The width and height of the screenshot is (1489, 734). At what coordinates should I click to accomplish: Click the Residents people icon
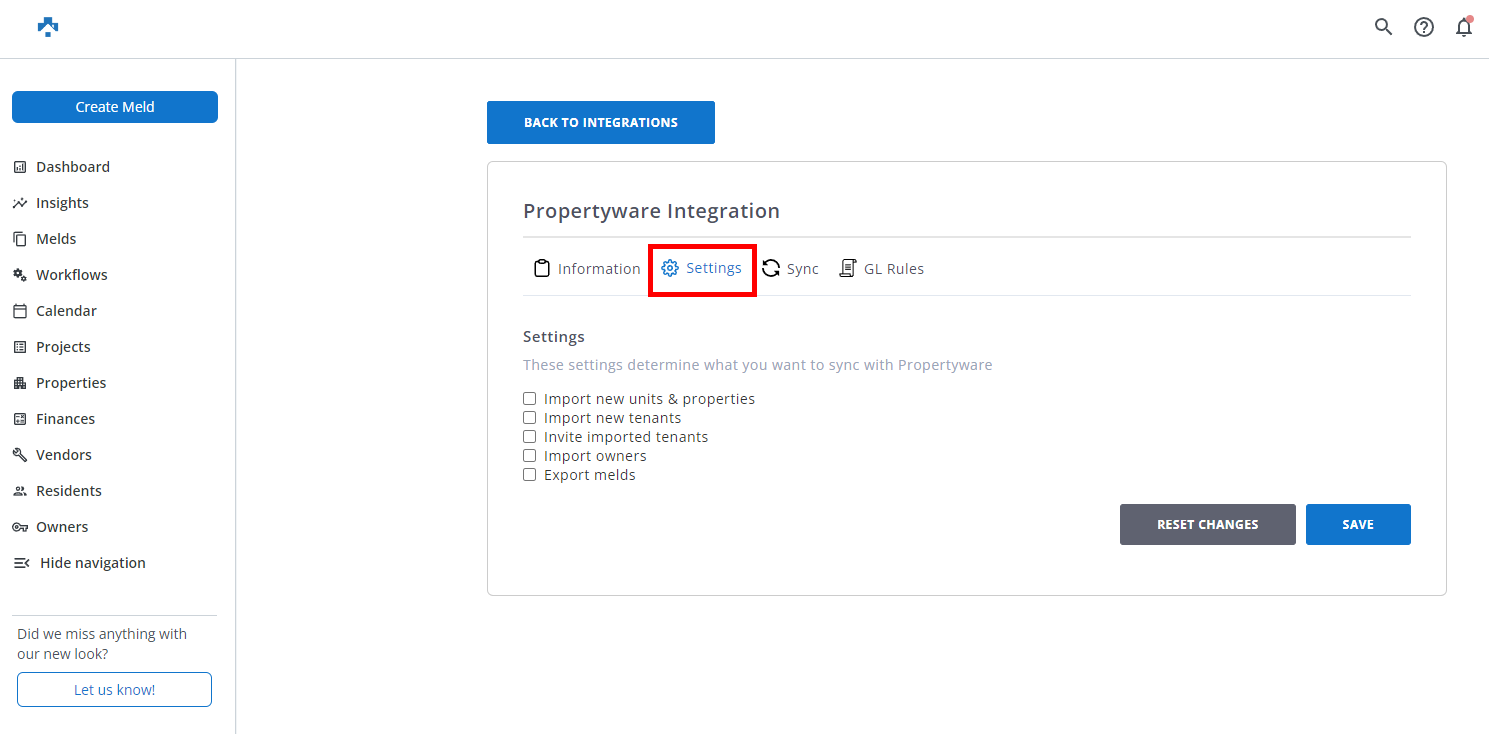point(20,491)
